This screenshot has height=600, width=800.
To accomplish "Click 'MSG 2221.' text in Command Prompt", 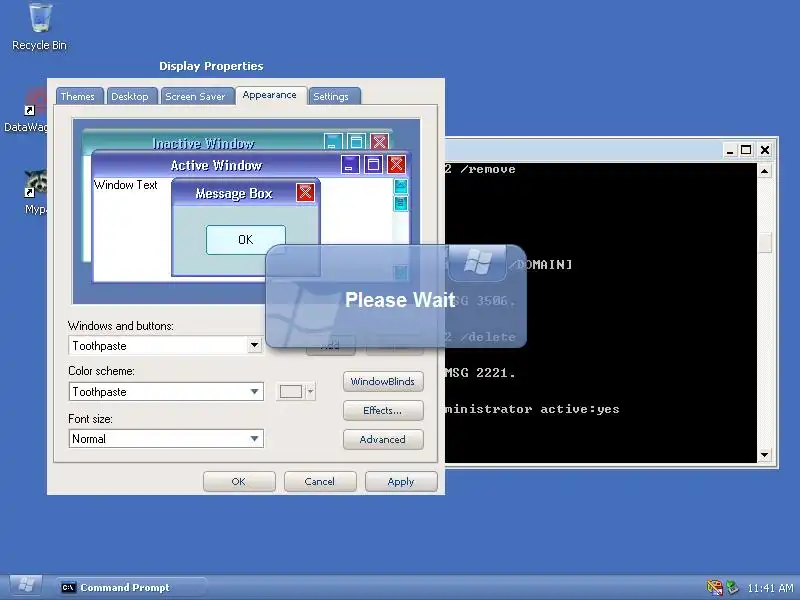I will (480, 373).
